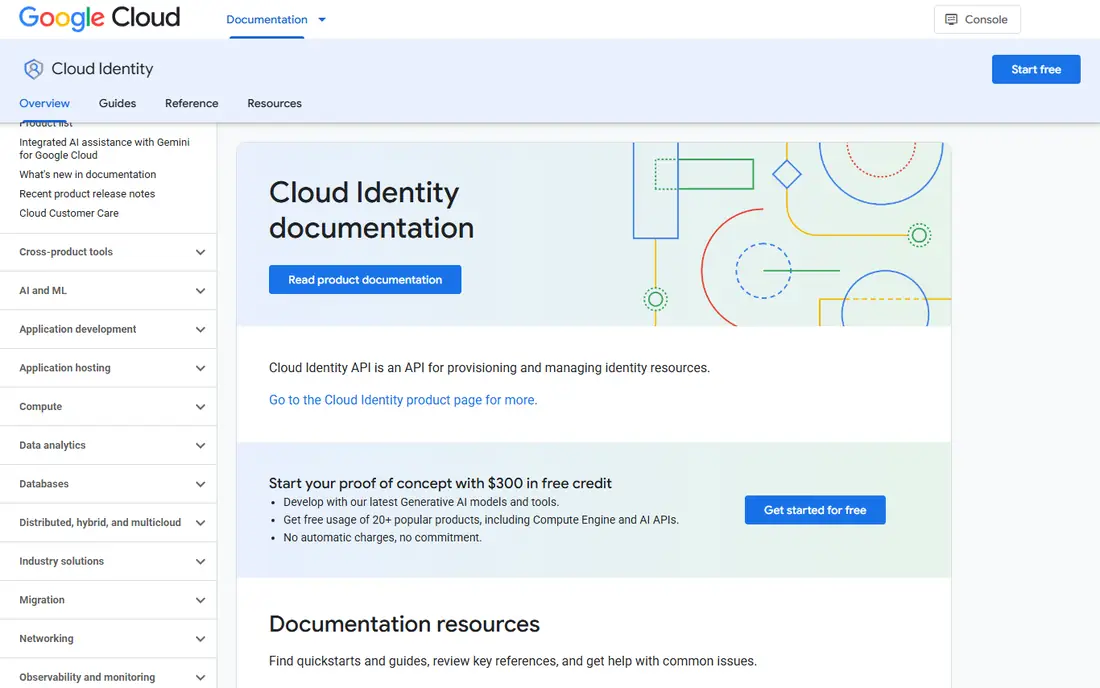This screenshot has height=688, width=1100.
Task: Open What's new in documentation
Action: click(x=88, y=175)
